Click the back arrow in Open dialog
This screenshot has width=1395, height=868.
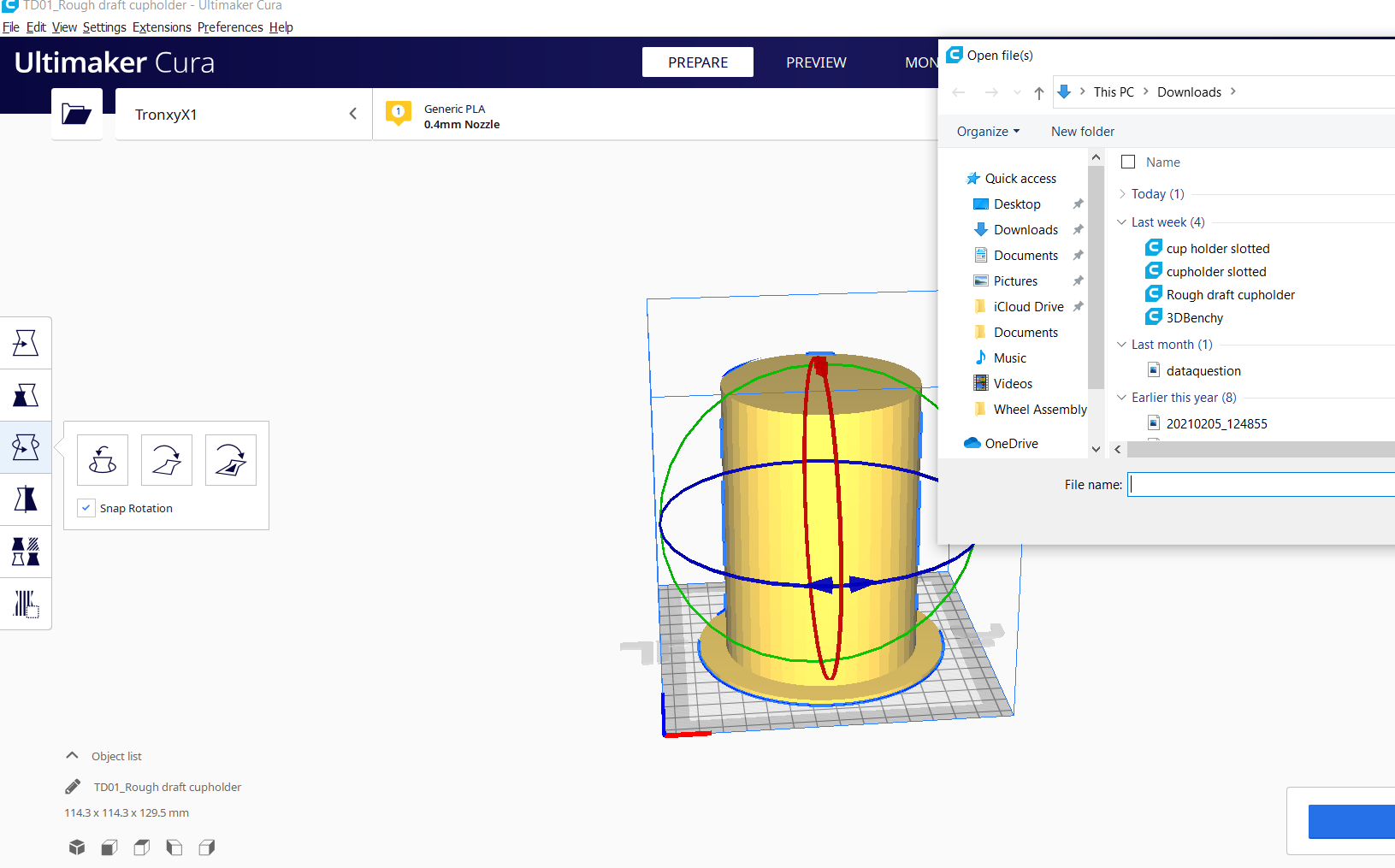click(959, 92)
